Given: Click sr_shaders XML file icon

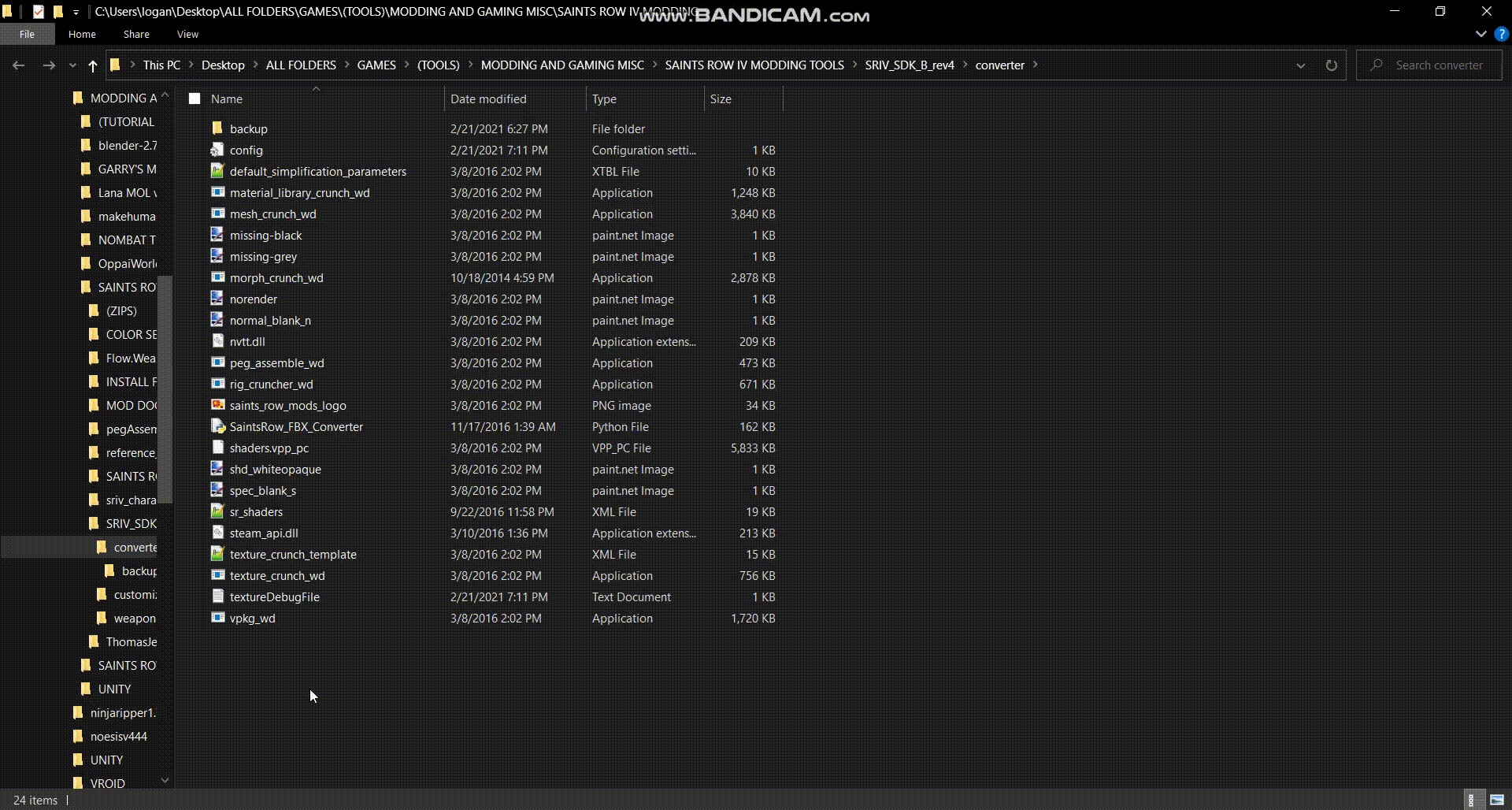Looking at the screenshot, I should point(217,511).
